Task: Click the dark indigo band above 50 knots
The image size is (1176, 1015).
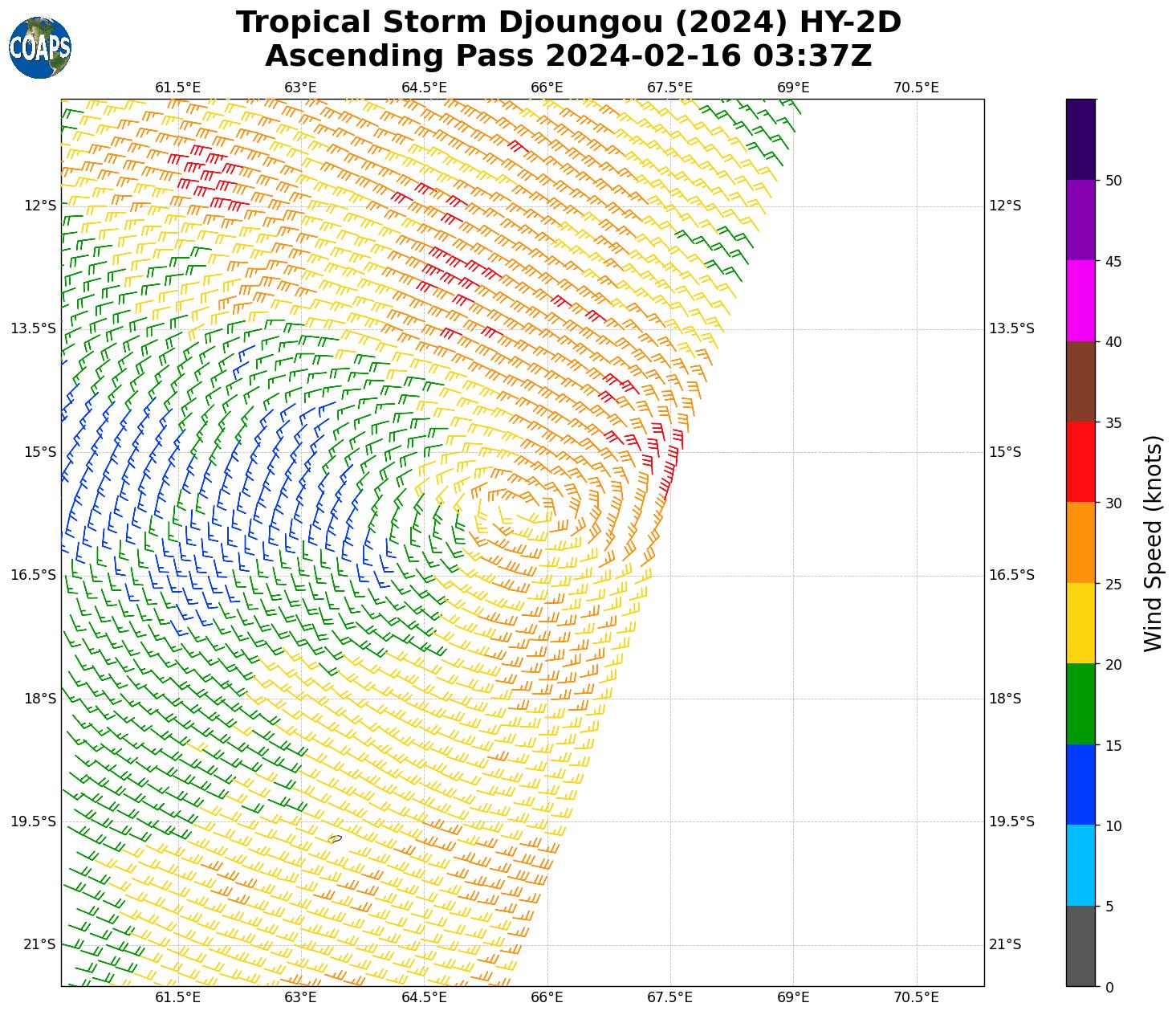Action: pyautogui.click(x=1080, y=139)
